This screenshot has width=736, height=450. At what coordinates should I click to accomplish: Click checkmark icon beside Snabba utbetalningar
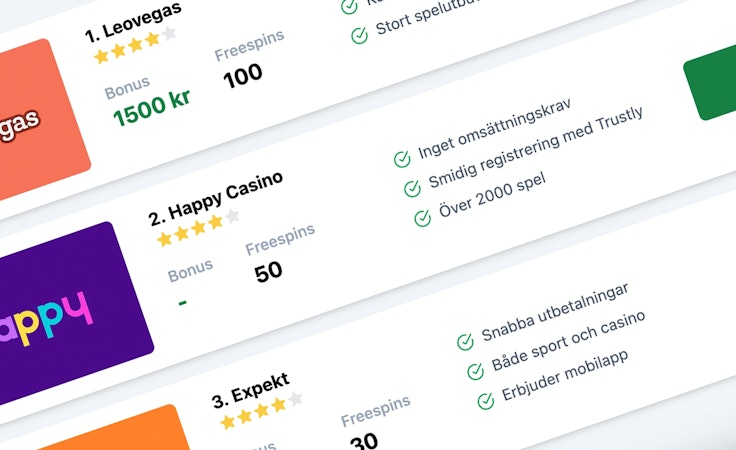pyautogui.click(x=465, y=342)
